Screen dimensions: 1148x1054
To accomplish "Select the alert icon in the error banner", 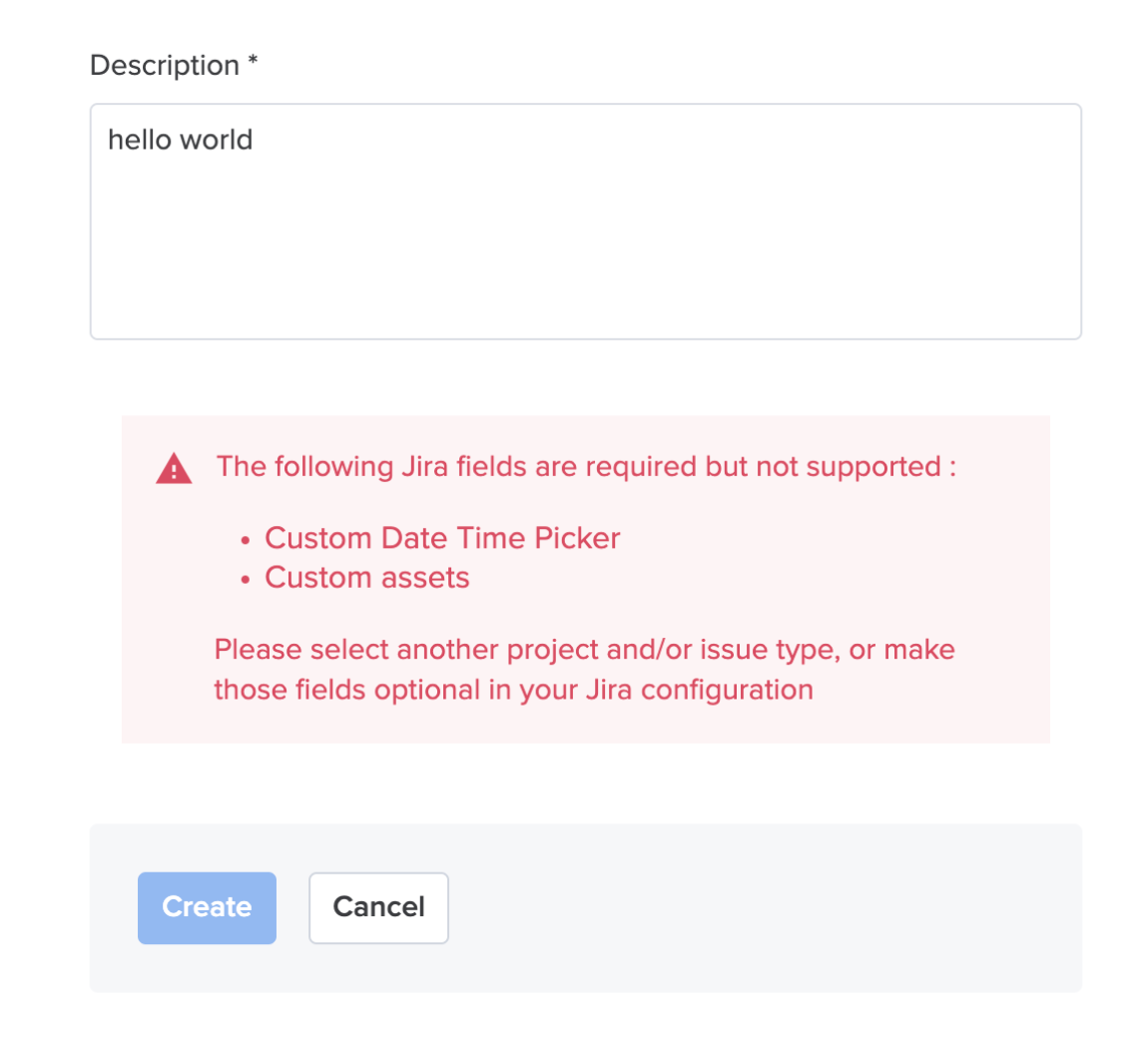I will point(174,467).
